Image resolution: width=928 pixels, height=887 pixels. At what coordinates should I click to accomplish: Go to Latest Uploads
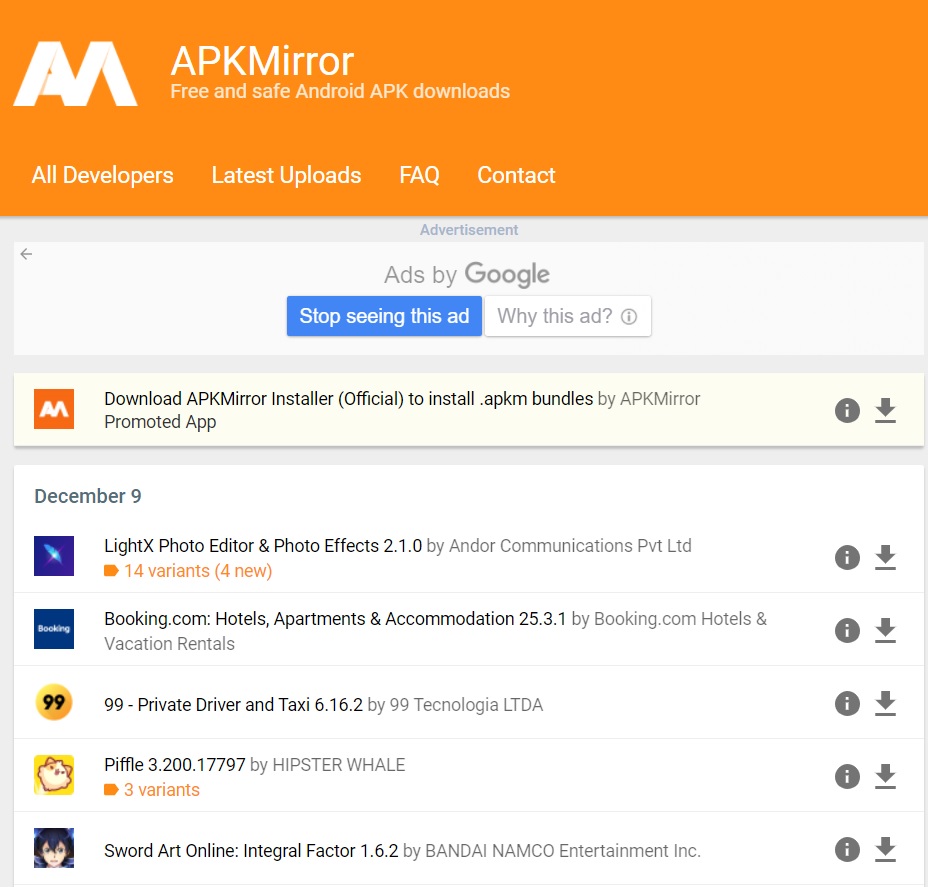coord(286,175)
